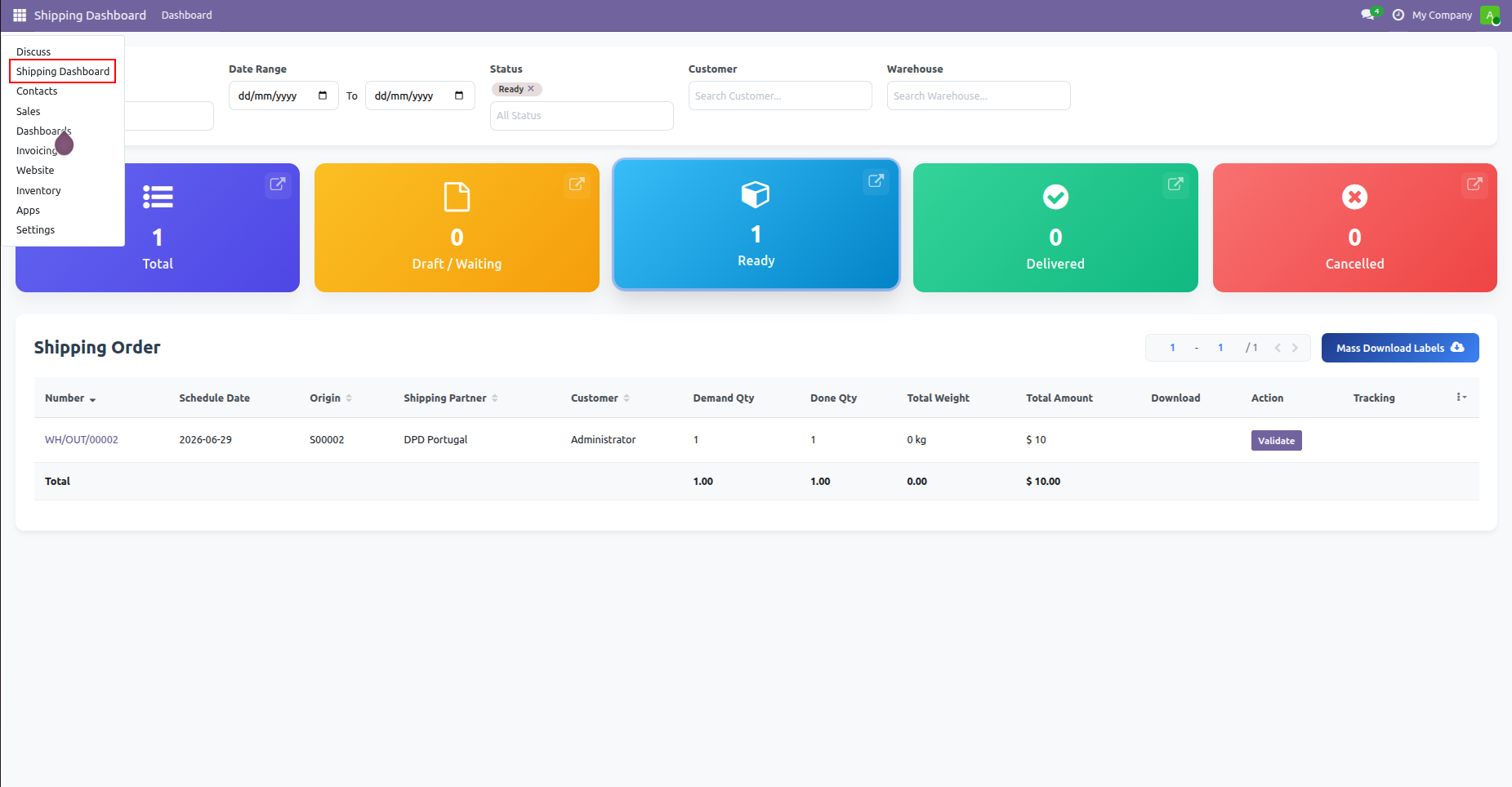Click the Search Customer field

point(780,96)
